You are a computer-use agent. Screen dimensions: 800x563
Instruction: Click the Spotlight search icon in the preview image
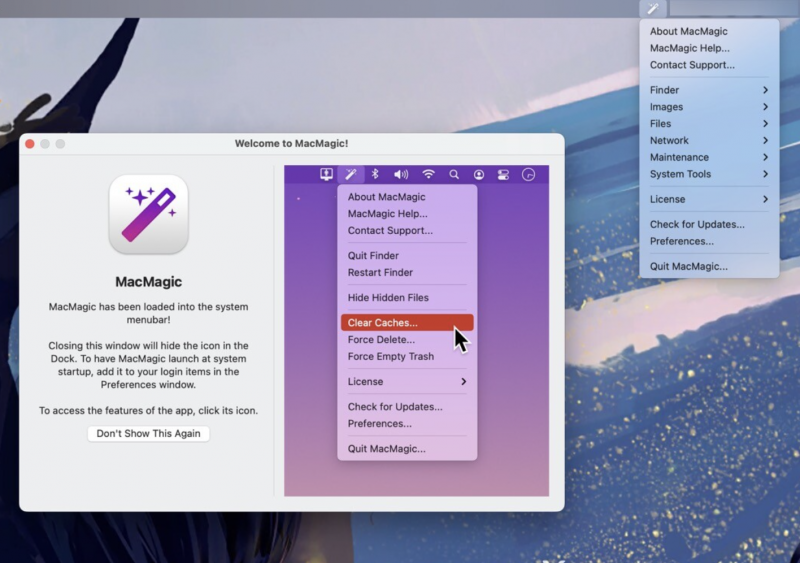click(x=454, y=175)
